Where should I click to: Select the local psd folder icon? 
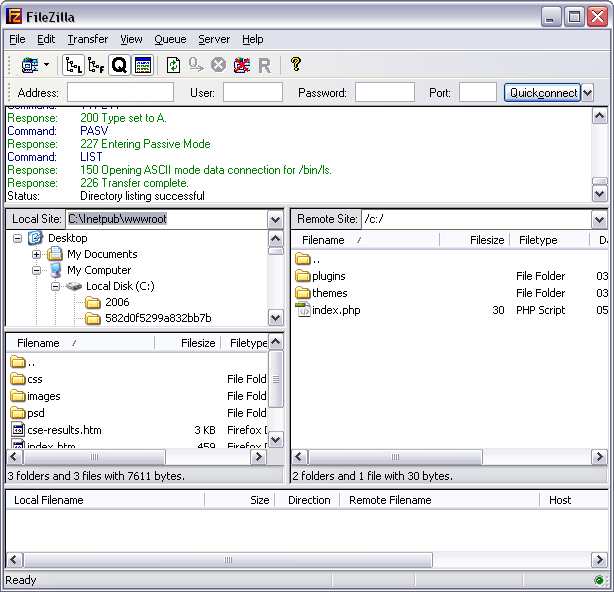point(18,413)
